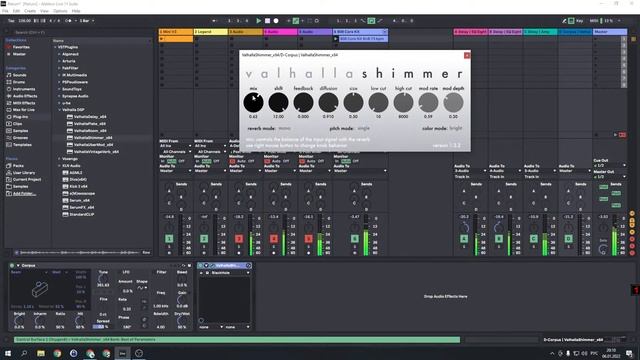Select ValhallaDelay_x64 plug-in in browser
Image resolution: width=640 pixels, height=360 pixels.
[x=90, y=117]
